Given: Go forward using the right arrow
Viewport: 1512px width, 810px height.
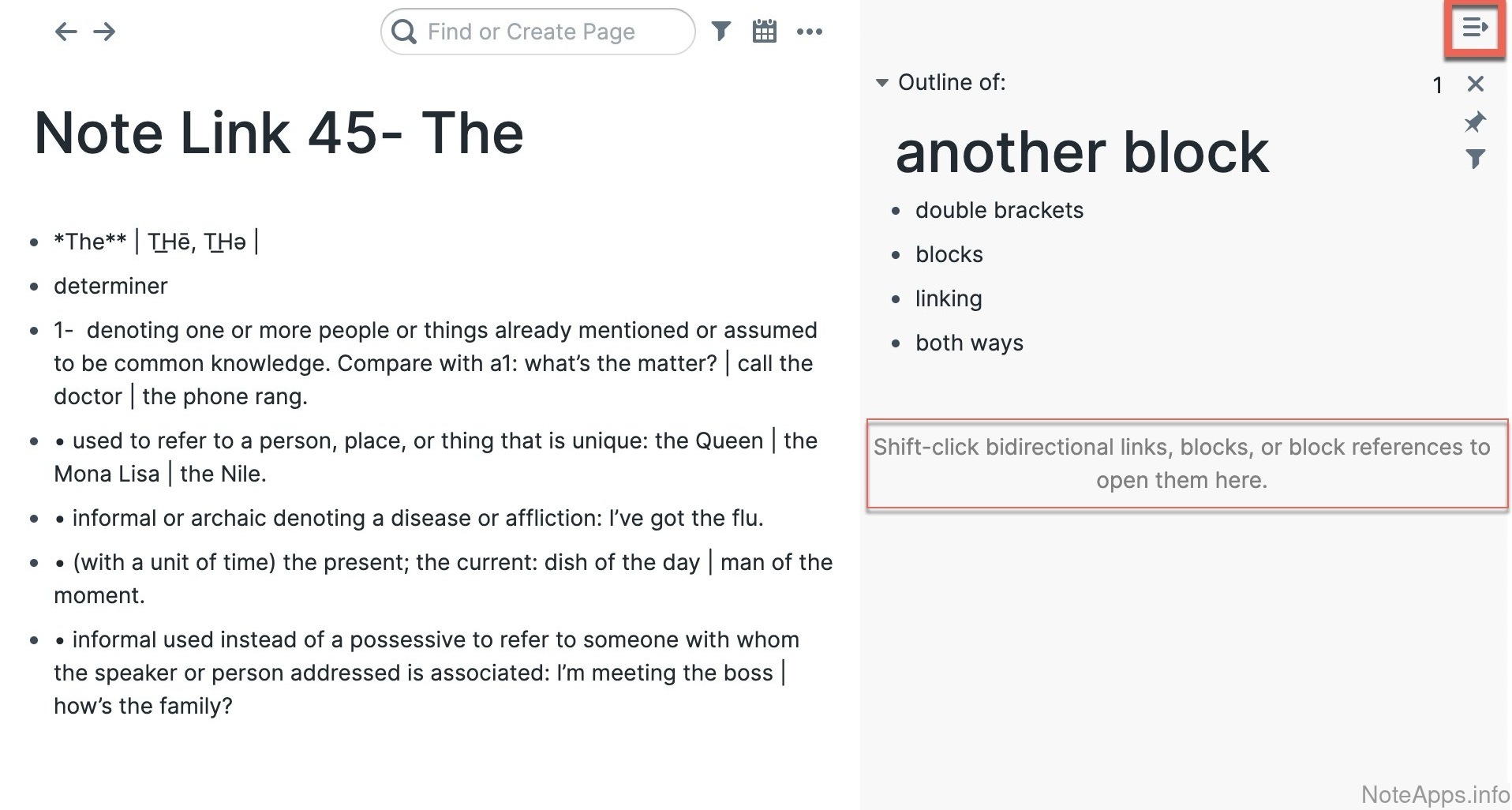Looking at the screenshot, I should click(x=104, y=32).
